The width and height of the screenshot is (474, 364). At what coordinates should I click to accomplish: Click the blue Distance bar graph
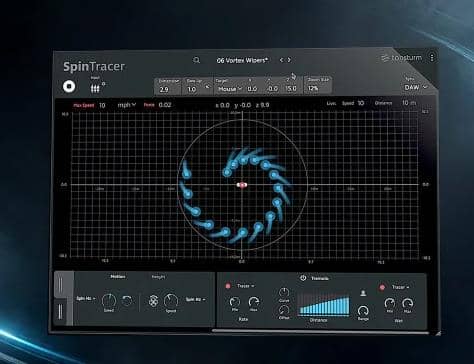(324, 306)
